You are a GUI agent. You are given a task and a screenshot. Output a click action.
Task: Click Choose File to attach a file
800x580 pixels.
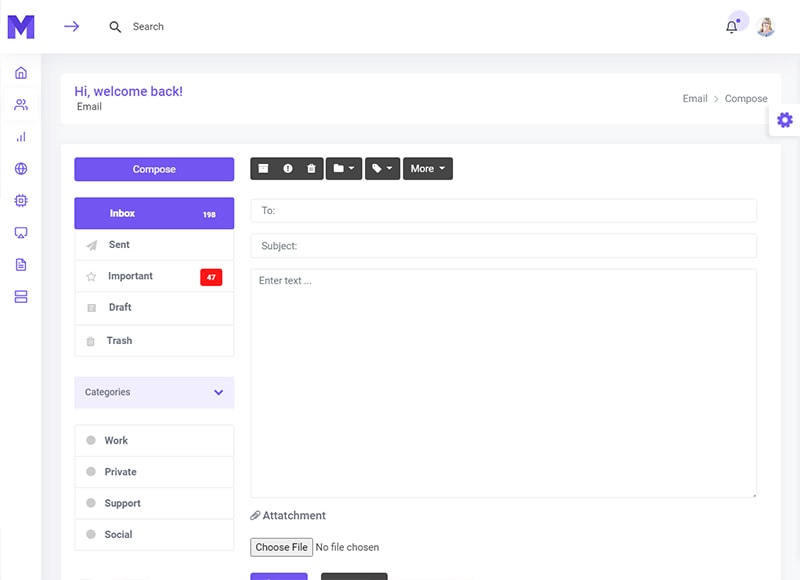281,547
